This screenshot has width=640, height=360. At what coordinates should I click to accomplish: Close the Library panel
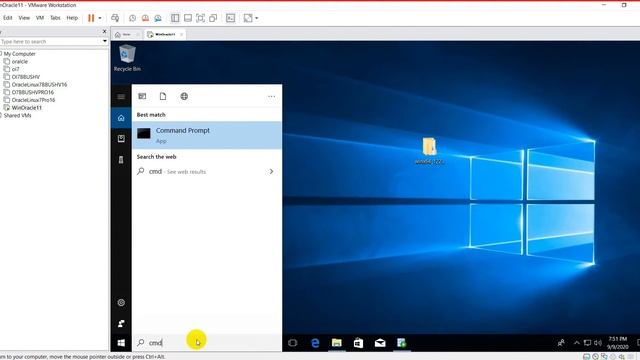104,31
